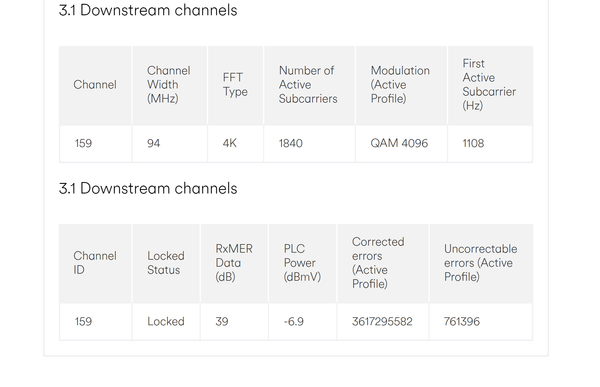Select the Channel Width (MHz) header

169,85
